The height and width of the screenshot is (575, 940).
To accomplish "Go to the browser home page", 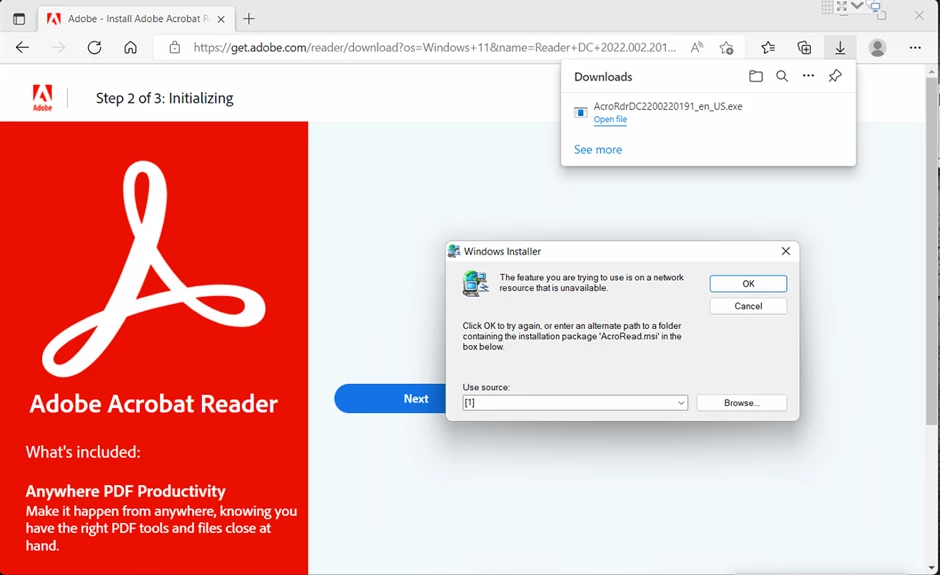I will click(x=130, y=47).
